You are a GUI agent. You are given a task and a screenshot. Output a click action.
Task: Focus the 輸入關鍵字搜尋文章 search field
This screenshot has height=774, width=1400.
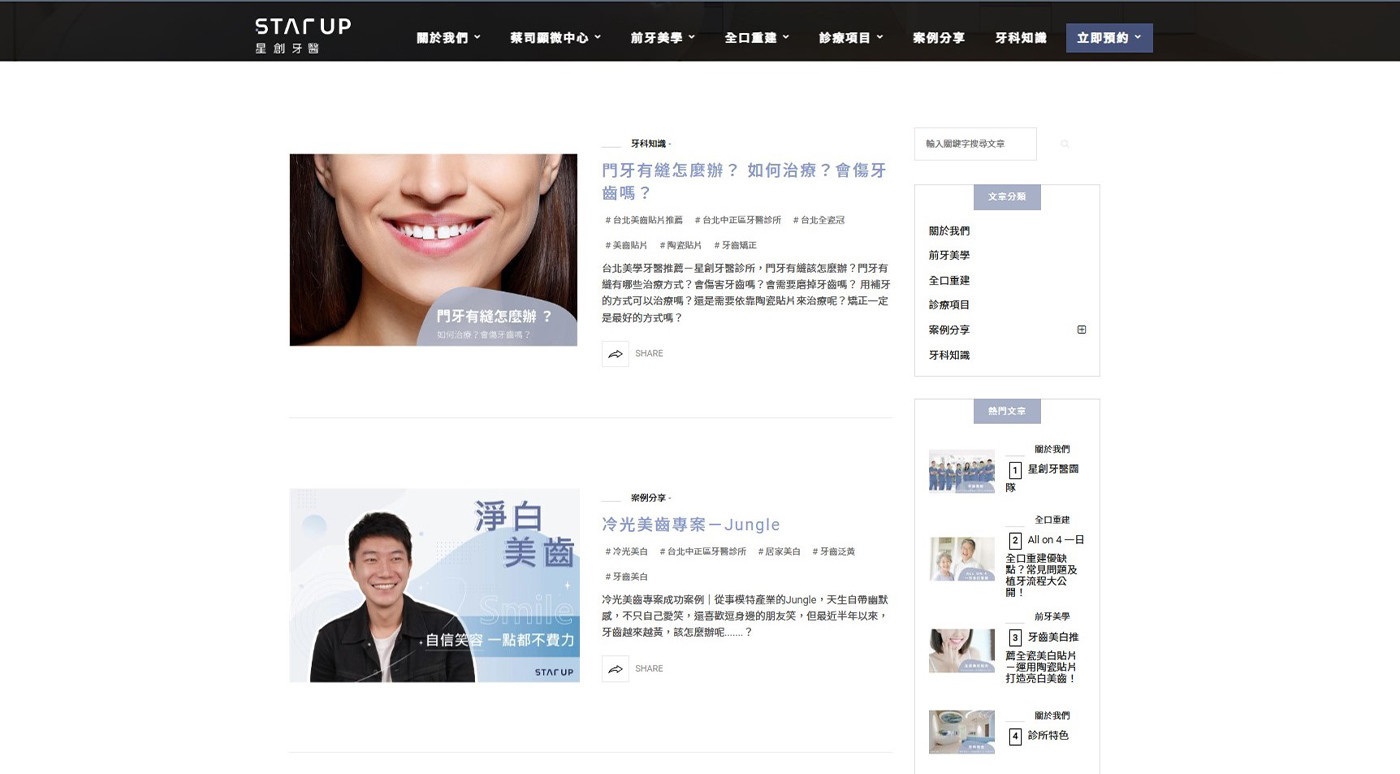coord(975,144)
